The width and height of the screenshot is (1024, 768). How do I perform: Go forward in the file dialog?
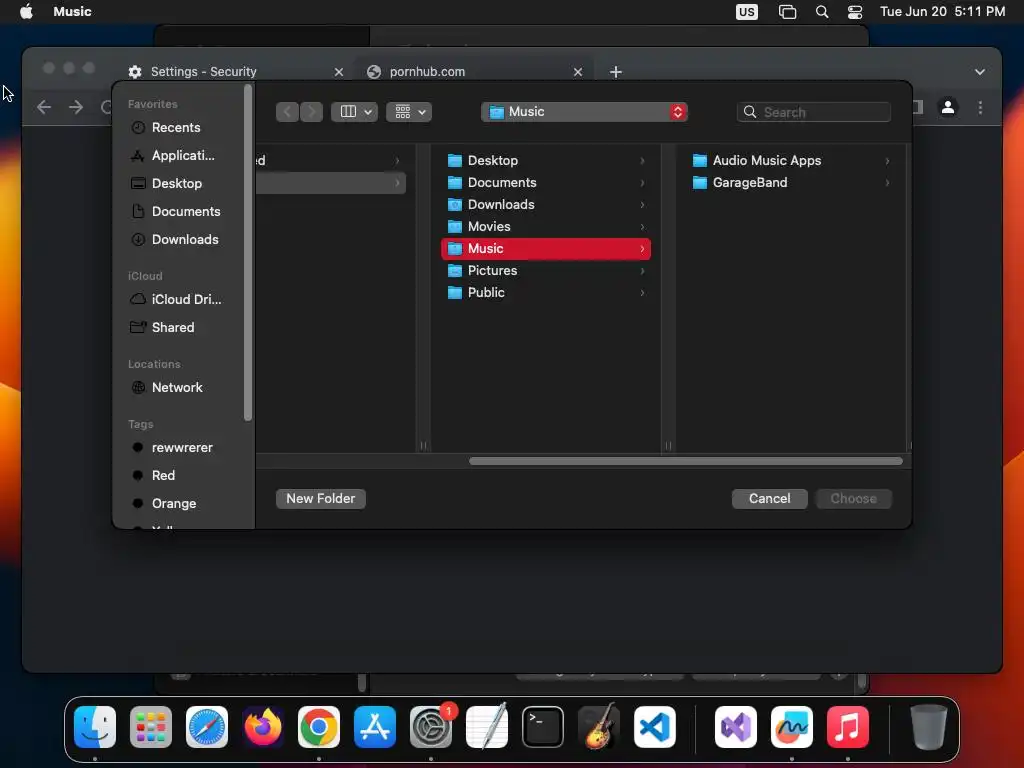coord(312,112)
